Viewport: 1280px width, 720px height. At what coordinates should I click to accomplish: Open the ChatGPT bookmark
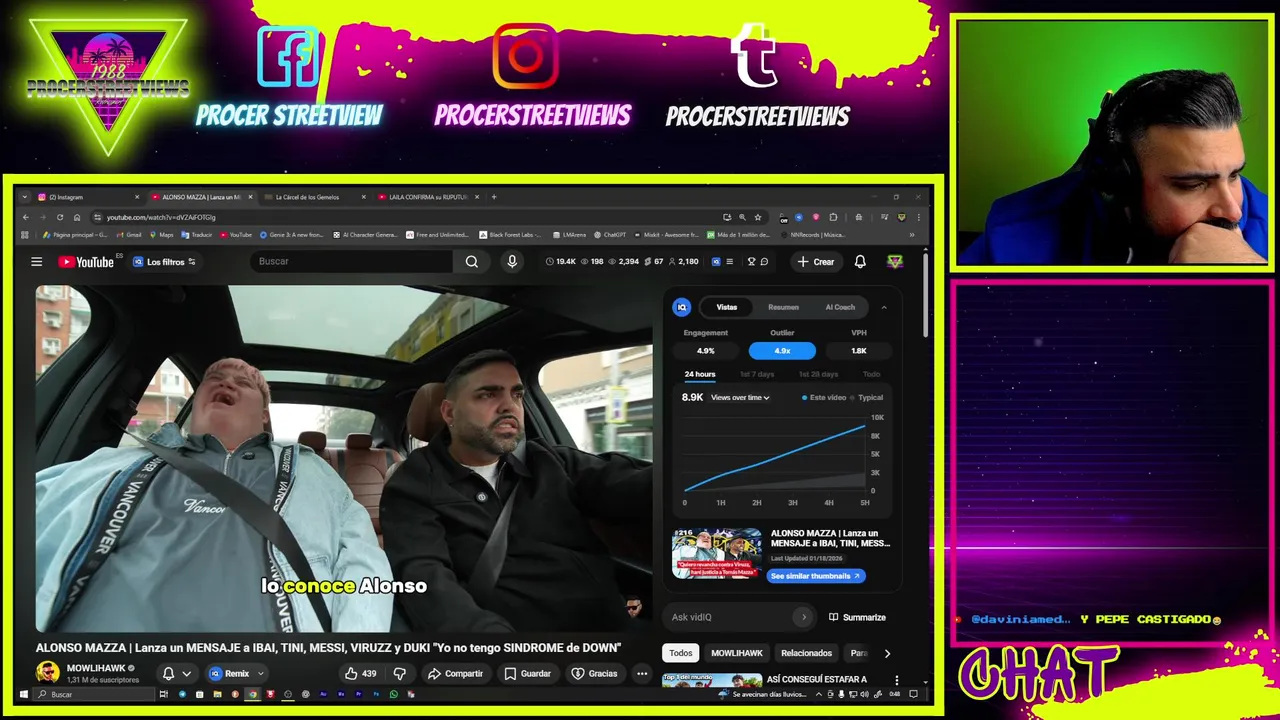tap(609, 235)
